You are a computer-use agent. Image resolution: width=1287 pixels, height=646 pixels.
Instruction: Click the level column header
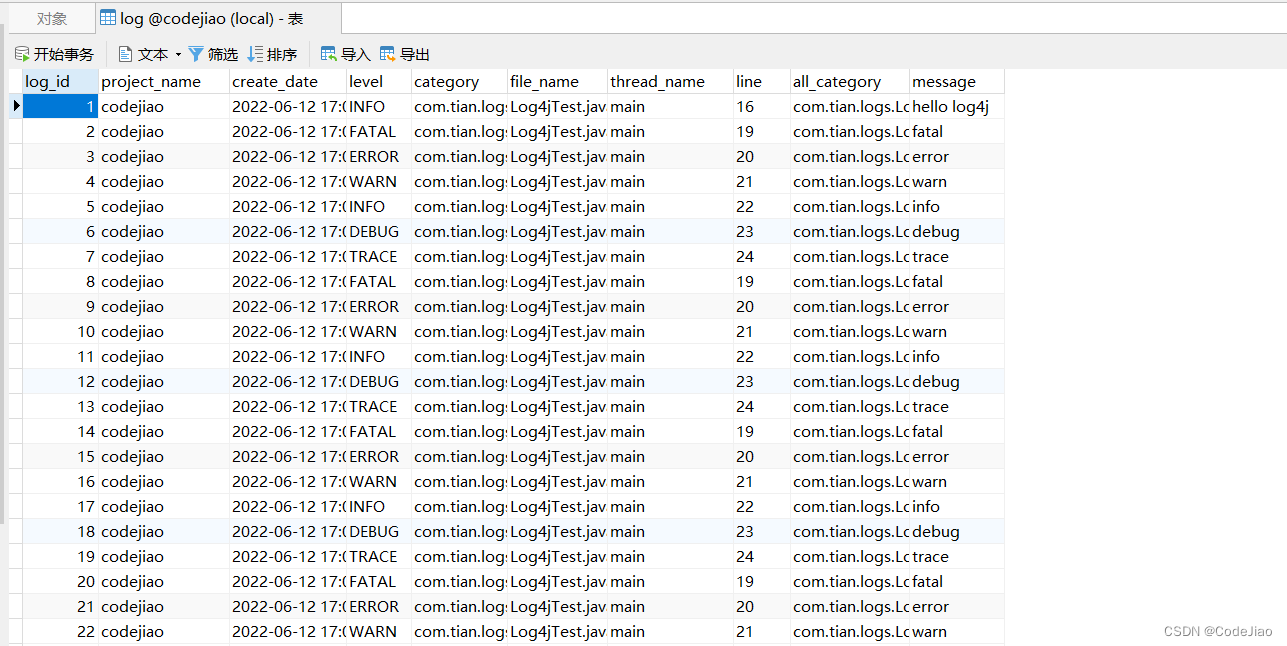point(378,82)
